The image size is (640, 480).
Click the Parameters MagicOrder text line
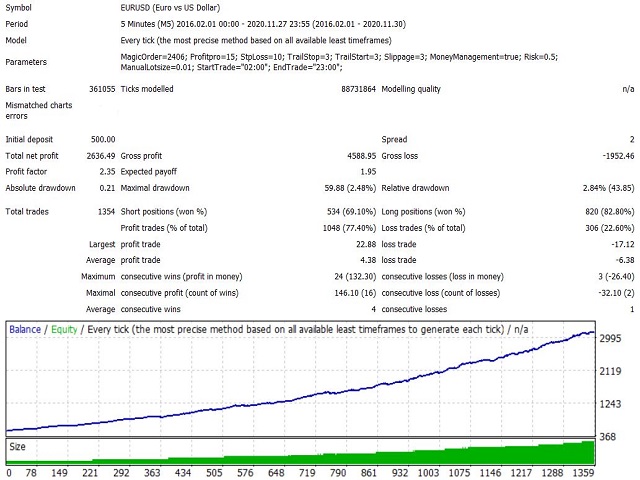coord(339,57)
